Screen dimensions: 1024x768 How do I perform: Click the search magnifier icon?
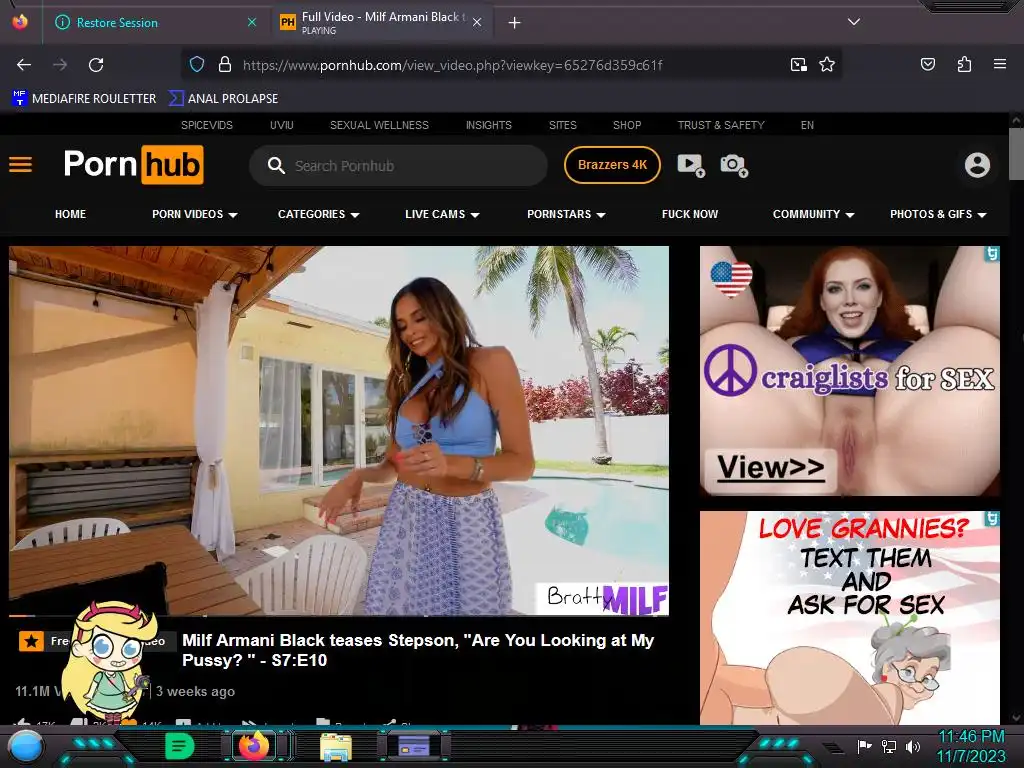276,165
